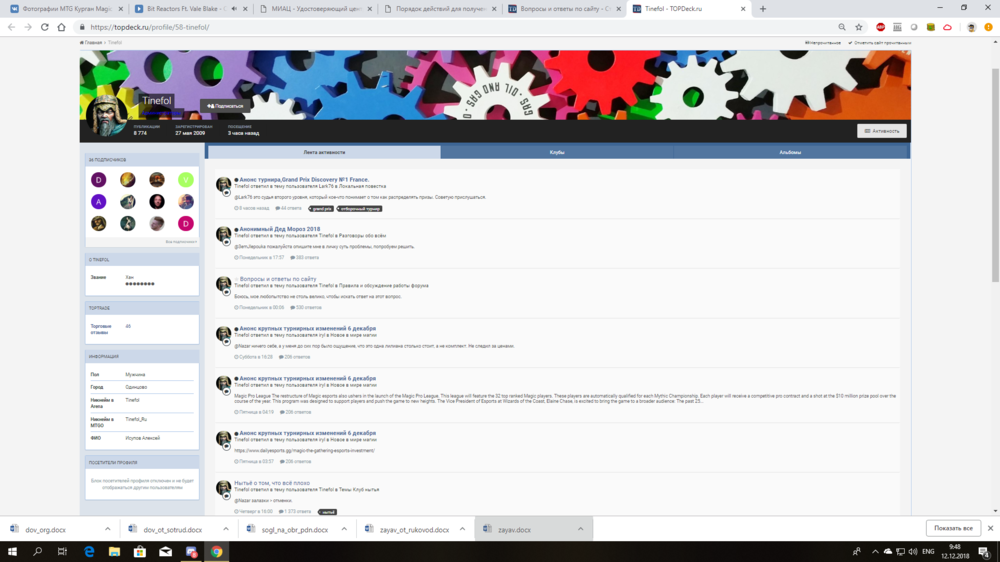Switch to МИАЦ - Удостоверяющий центр browser tab
Image resolution: width=1000 pixels, height=562 pixels.
point(315,9)
